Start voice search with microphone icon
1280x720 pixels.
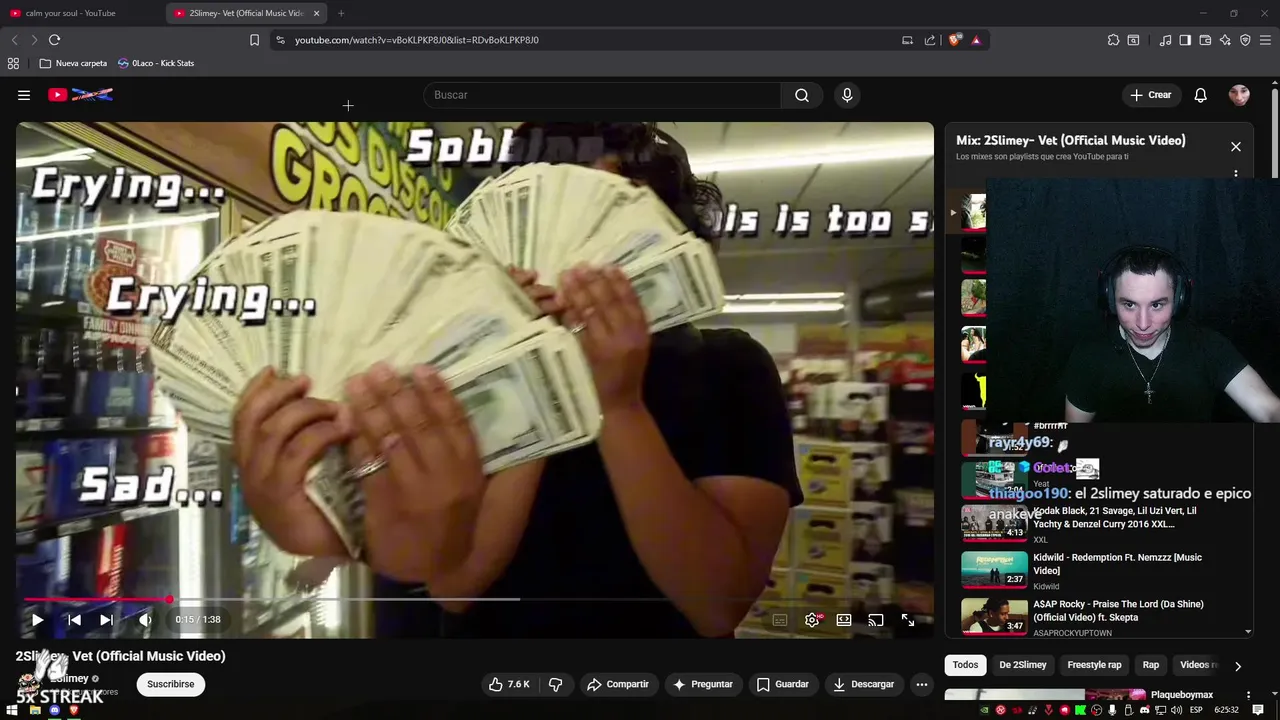(x=847, y=95)
